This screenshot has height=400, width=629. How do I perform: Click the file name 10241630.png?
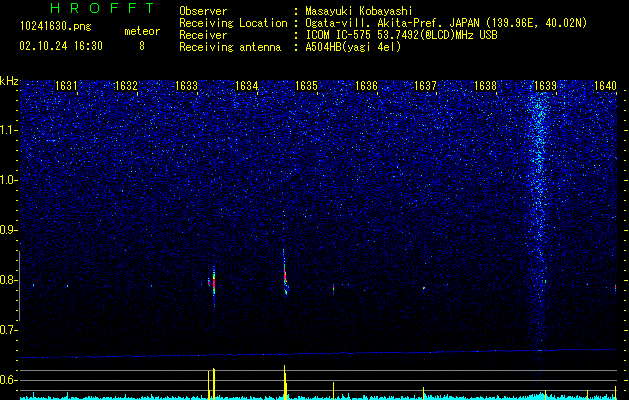click(x=55, y=26)
